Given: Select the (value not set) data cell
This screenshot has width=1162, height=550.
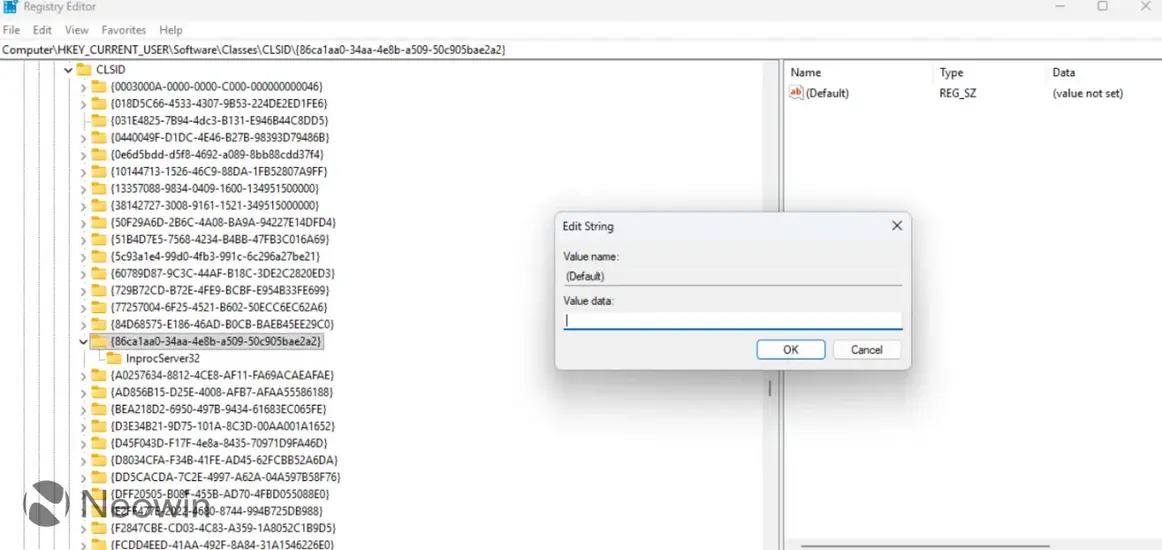Looking at the screenshot, I should (x=1087, y=93).
